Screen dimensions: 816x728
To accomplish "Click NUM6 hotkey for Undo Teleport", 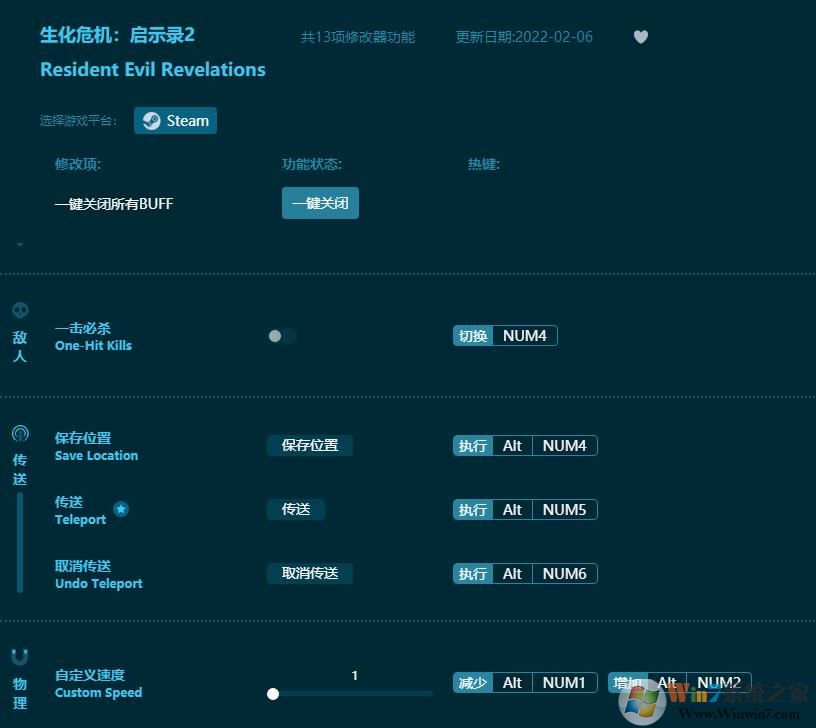I will pyautogui.click(x=565, y=573).
